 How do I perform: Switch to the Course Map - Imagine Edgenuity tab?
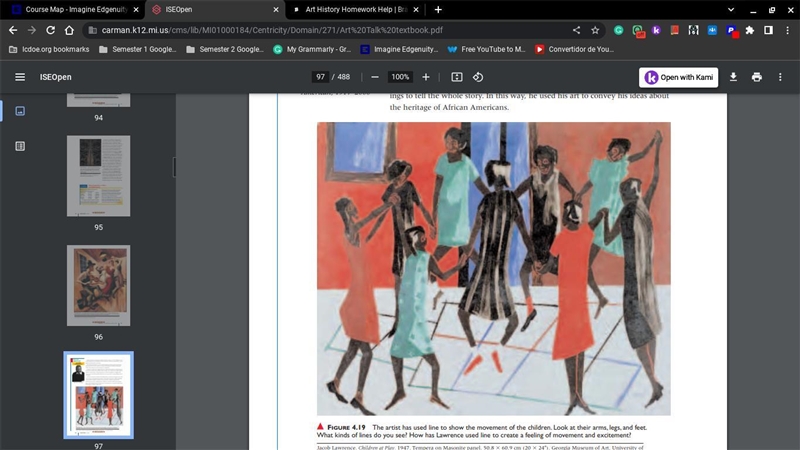(76, 10)
